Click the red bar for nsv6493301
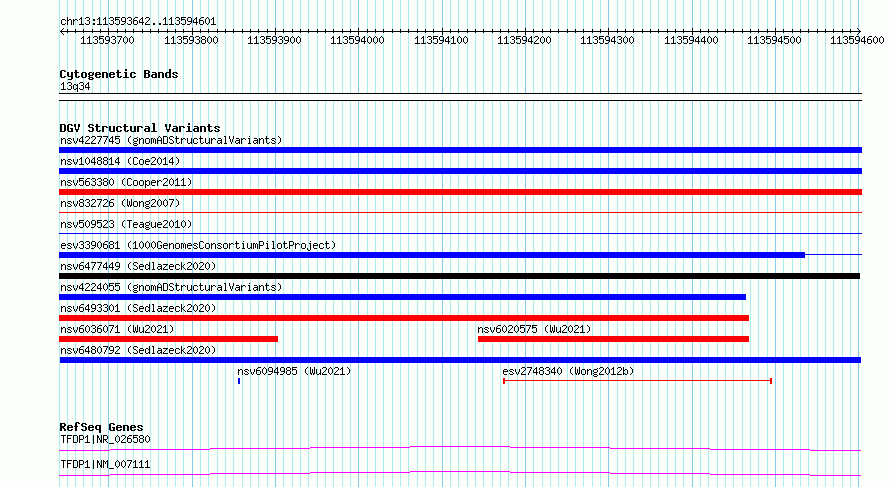 point(404,318)
